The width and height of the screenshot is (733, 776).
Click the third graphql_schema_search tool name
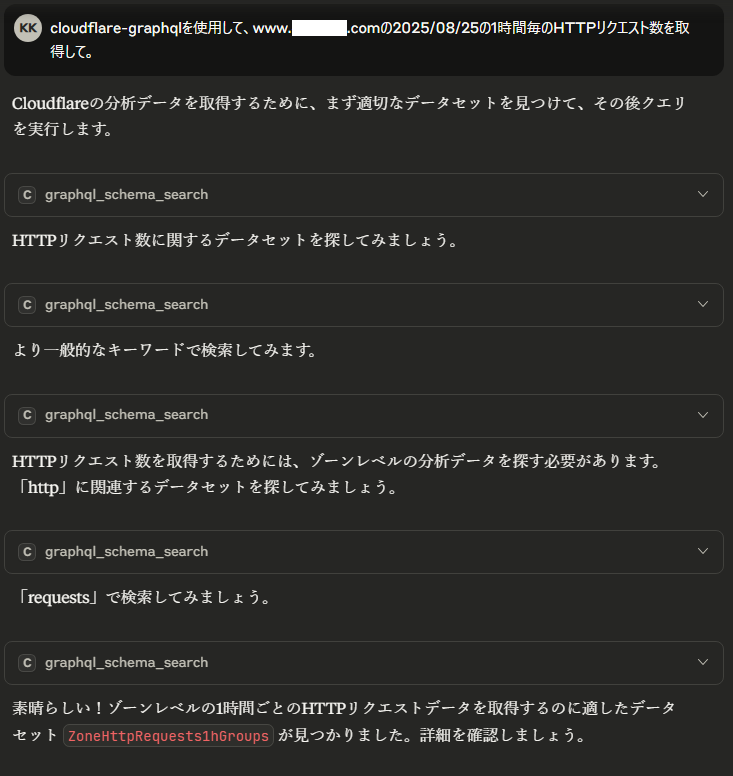(126, 415)
